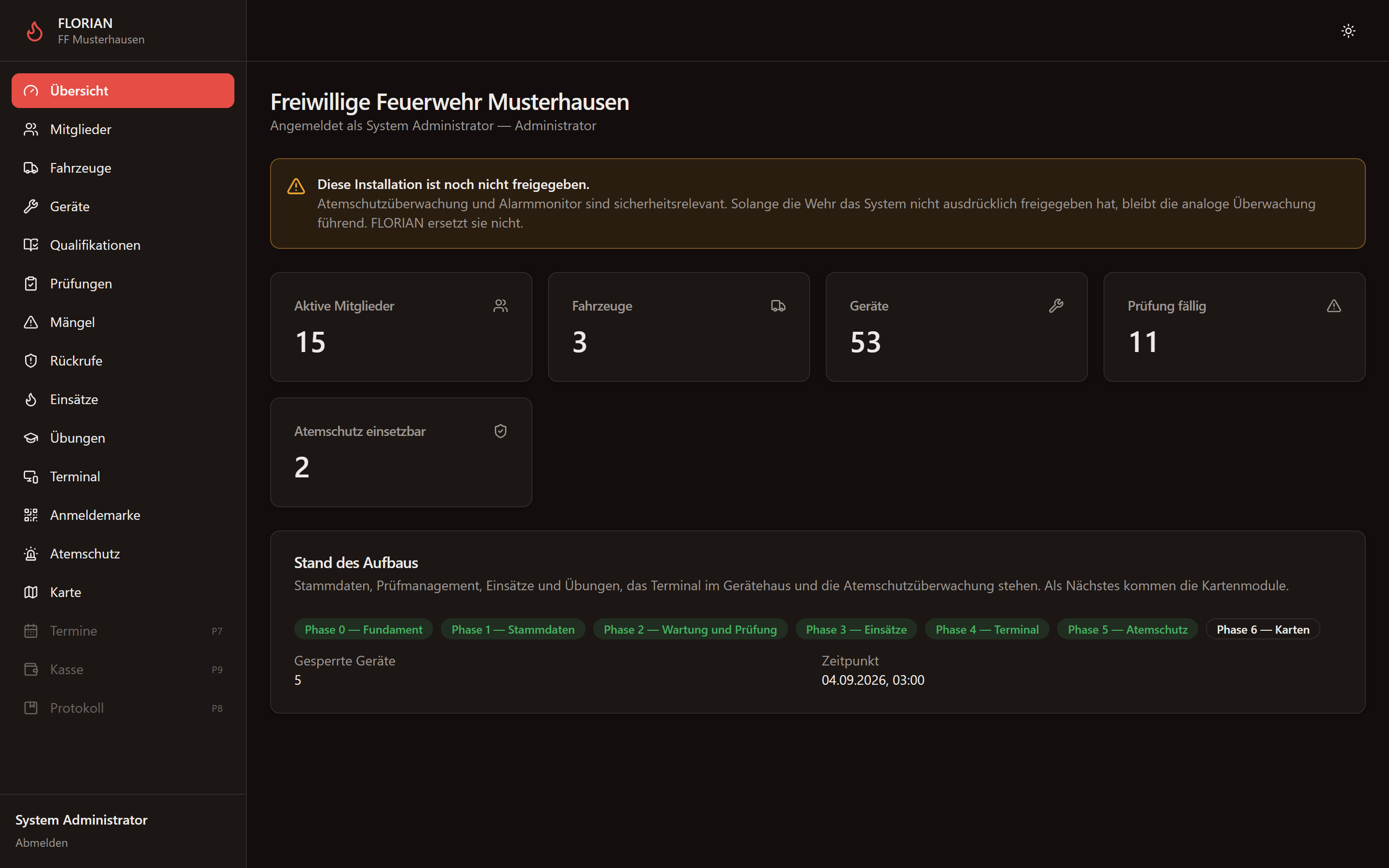Click the System Administrator user name
Viewport: 1389px width, 868px height.
pos(82,820)
